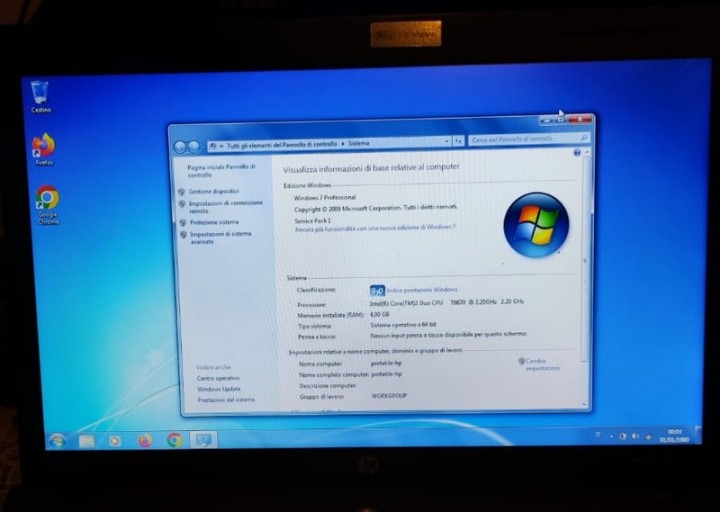Image resolution: width=720 pixels, height=512 pixels.
Task: Expand the address bar history dropdown
Action: point(446,141)
